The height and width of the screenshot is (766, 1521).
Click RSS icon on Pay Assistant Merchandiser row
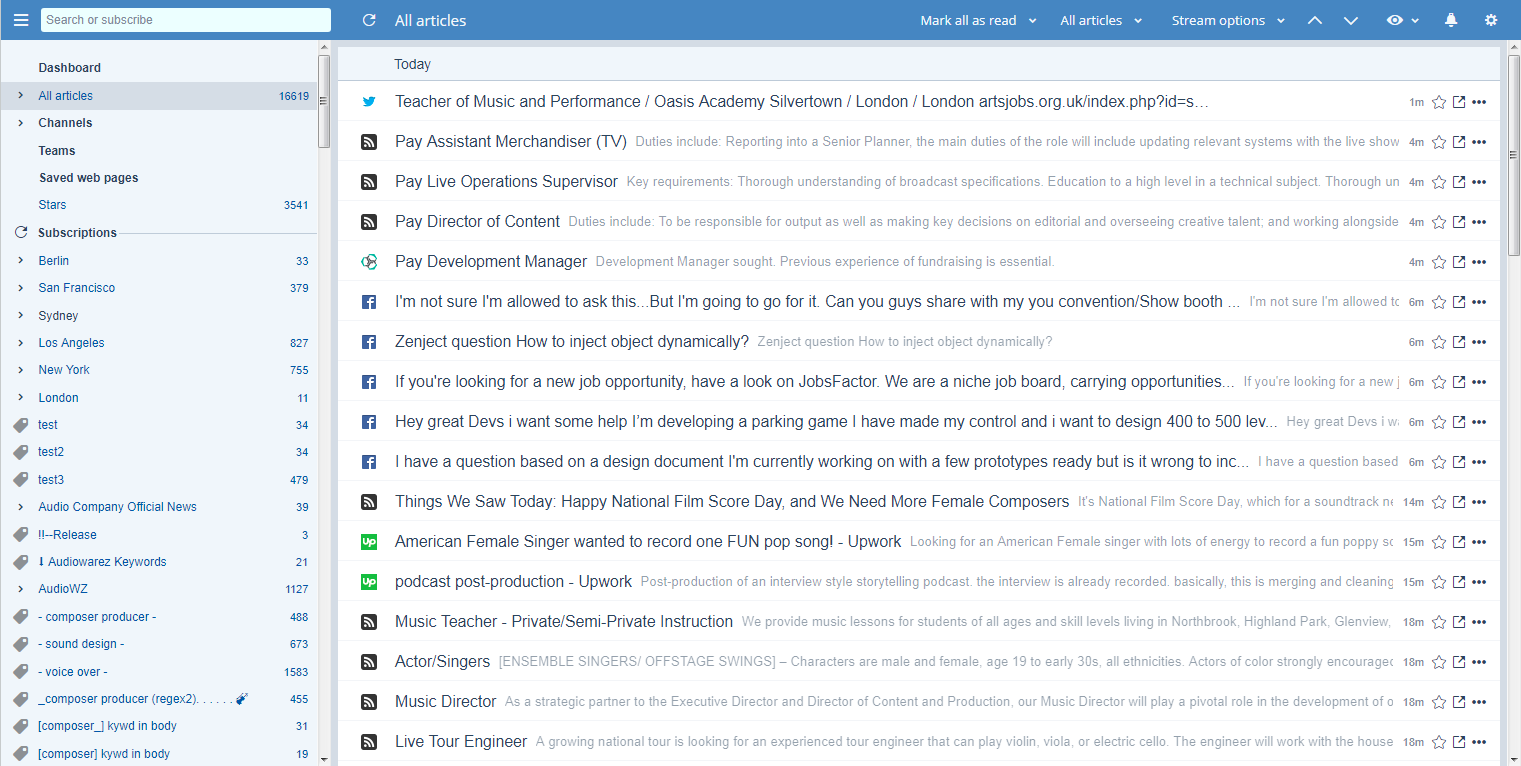click(369, 142)
